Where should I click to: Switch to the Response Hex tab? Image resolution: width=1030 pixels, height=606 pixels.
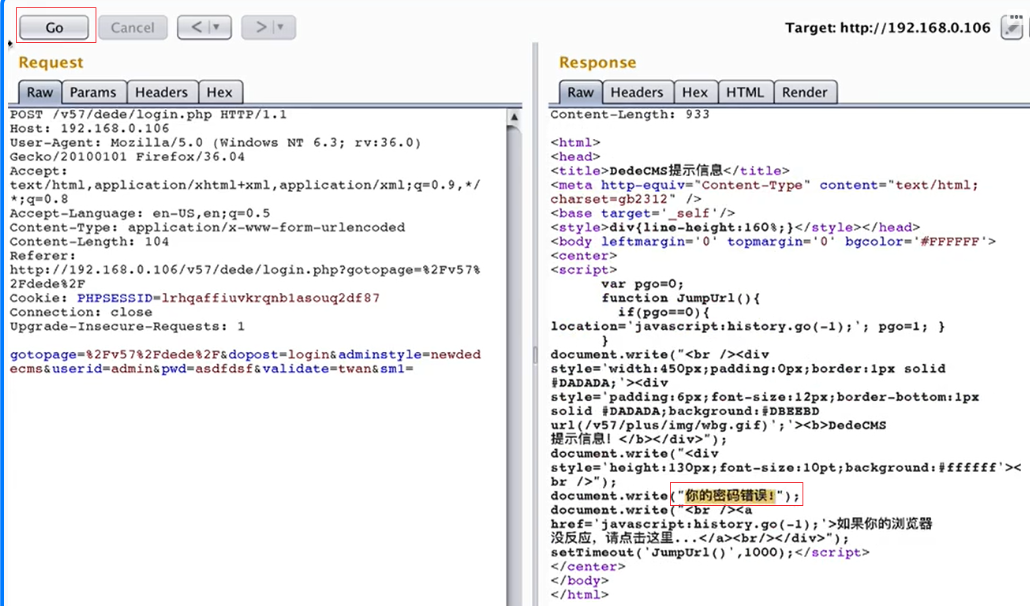(x=694, y=93)
